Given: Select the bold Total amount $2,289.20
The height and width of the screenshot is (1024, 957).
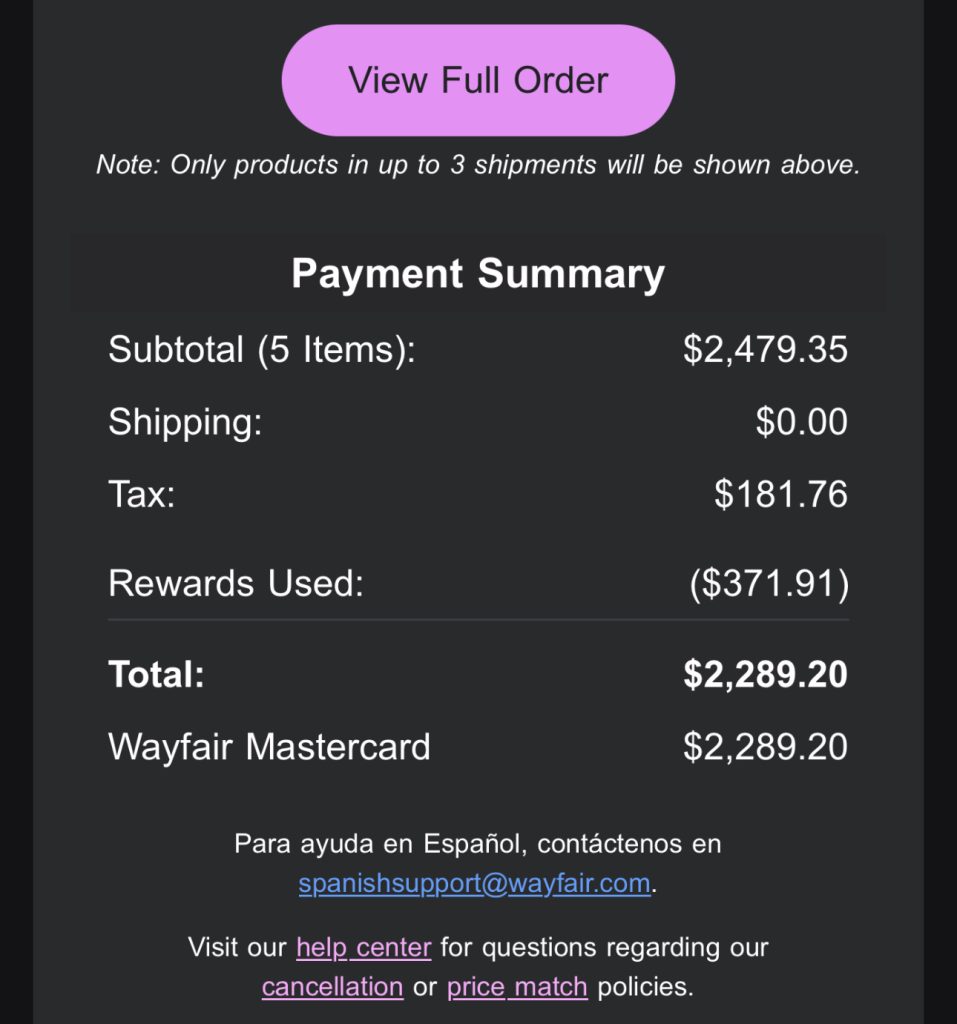Looking at the screenshot, I should tap(765, 674).
